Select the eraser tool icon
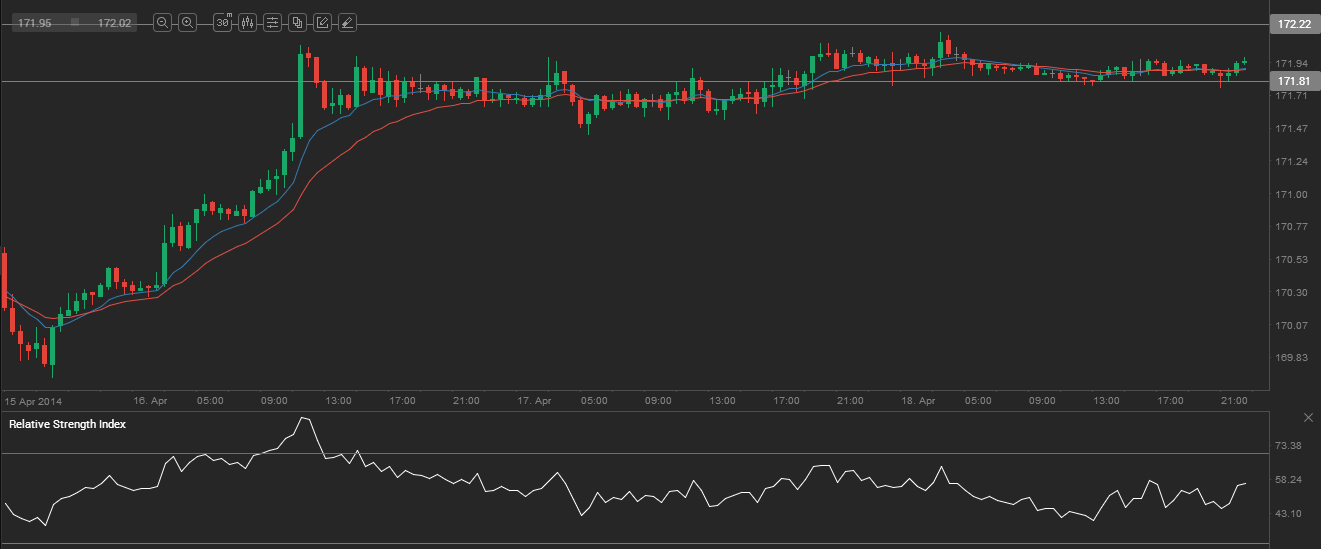The height and width of the screenshot is (549, 1321). (x=346, y=22)
